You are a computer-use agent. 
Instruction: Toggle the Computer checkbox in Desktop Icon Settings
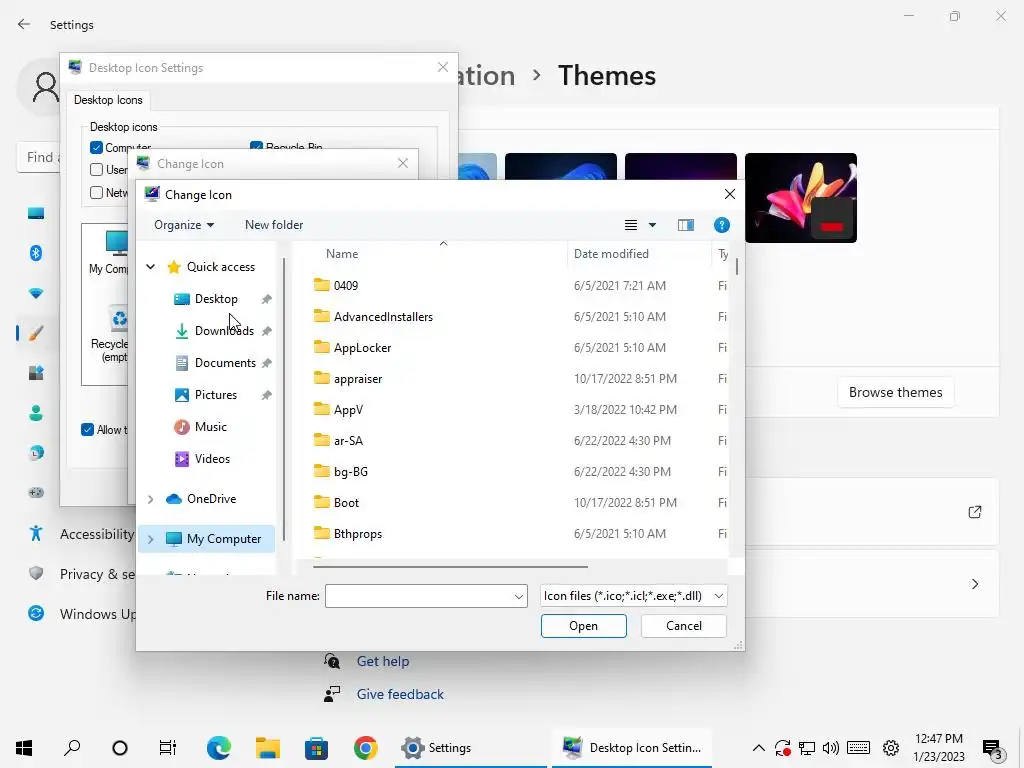(x=97, y=148)
